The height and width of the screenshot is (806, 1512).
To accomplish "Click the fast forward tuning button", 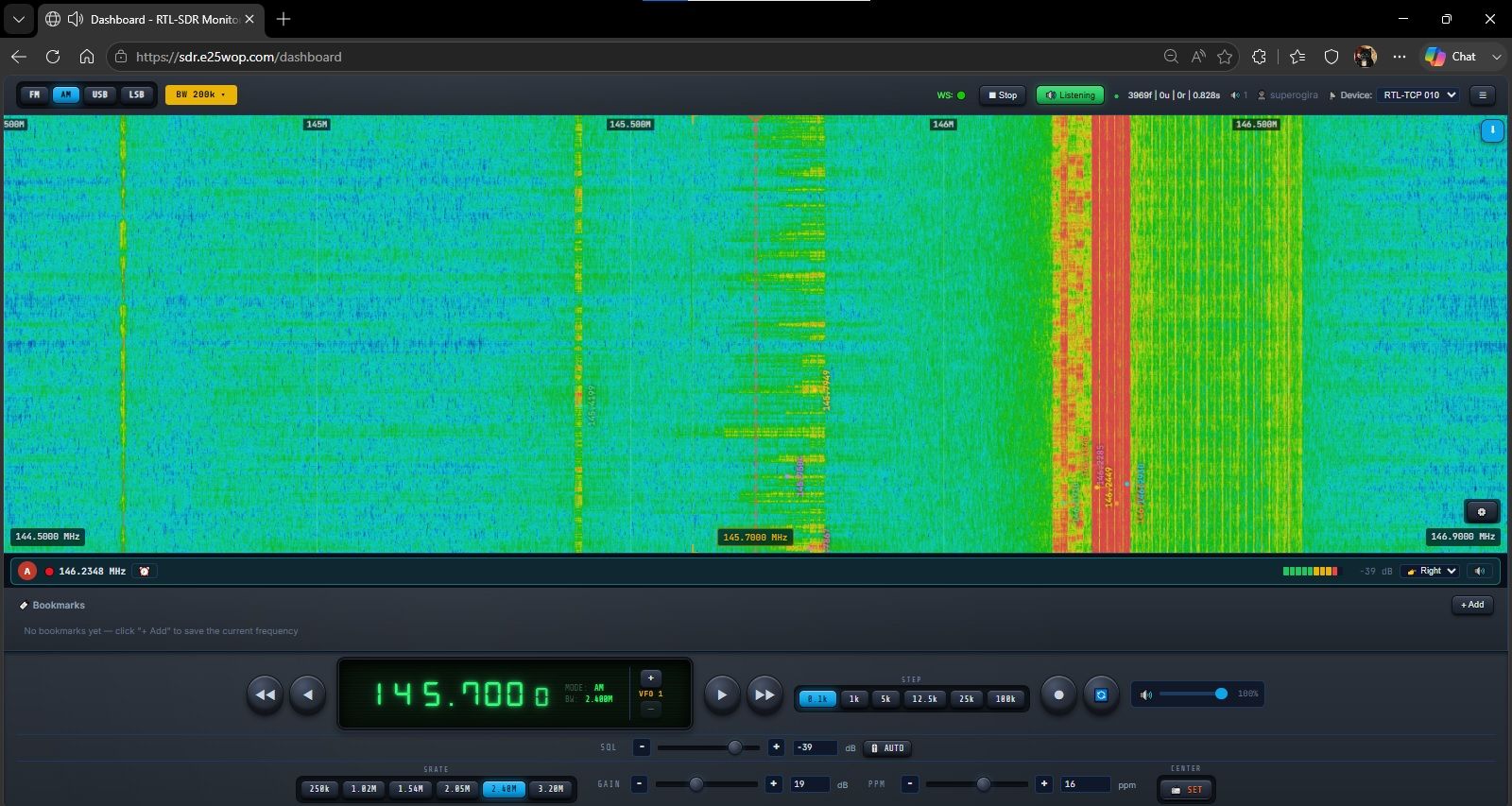I will click(765, 695).
